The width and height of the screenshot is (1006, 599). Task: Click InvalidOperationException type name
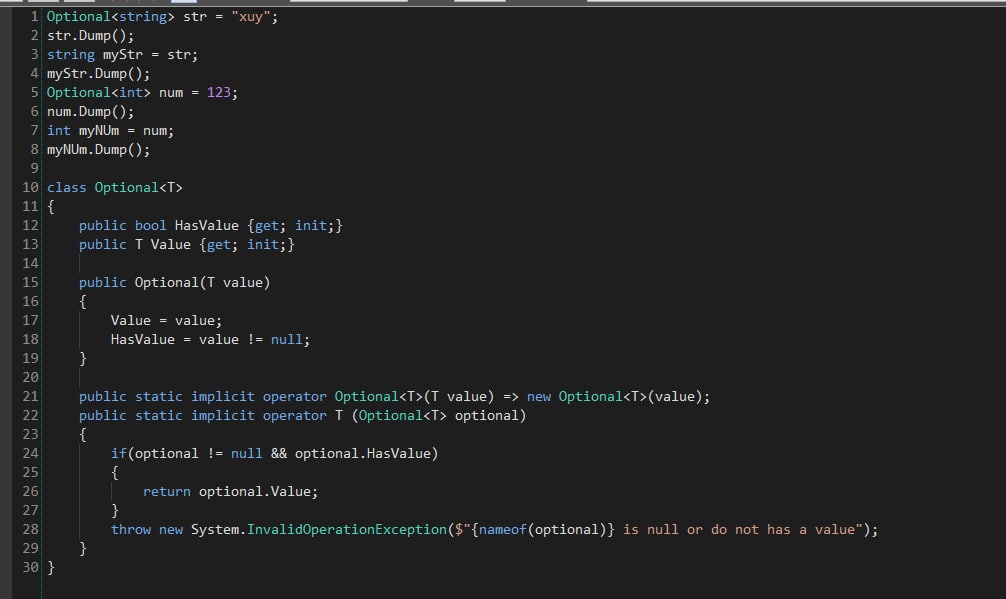point(346,529)
